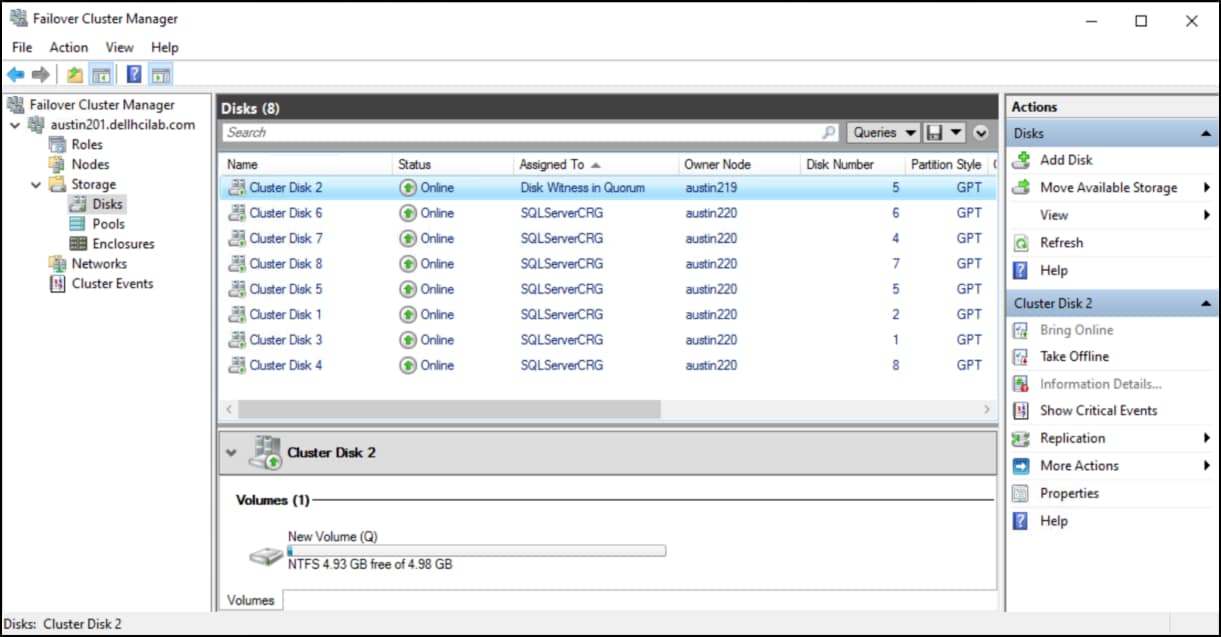Click the Up one level folder icon
Screen dimensions: 1221x637
(x=75, y=75)
